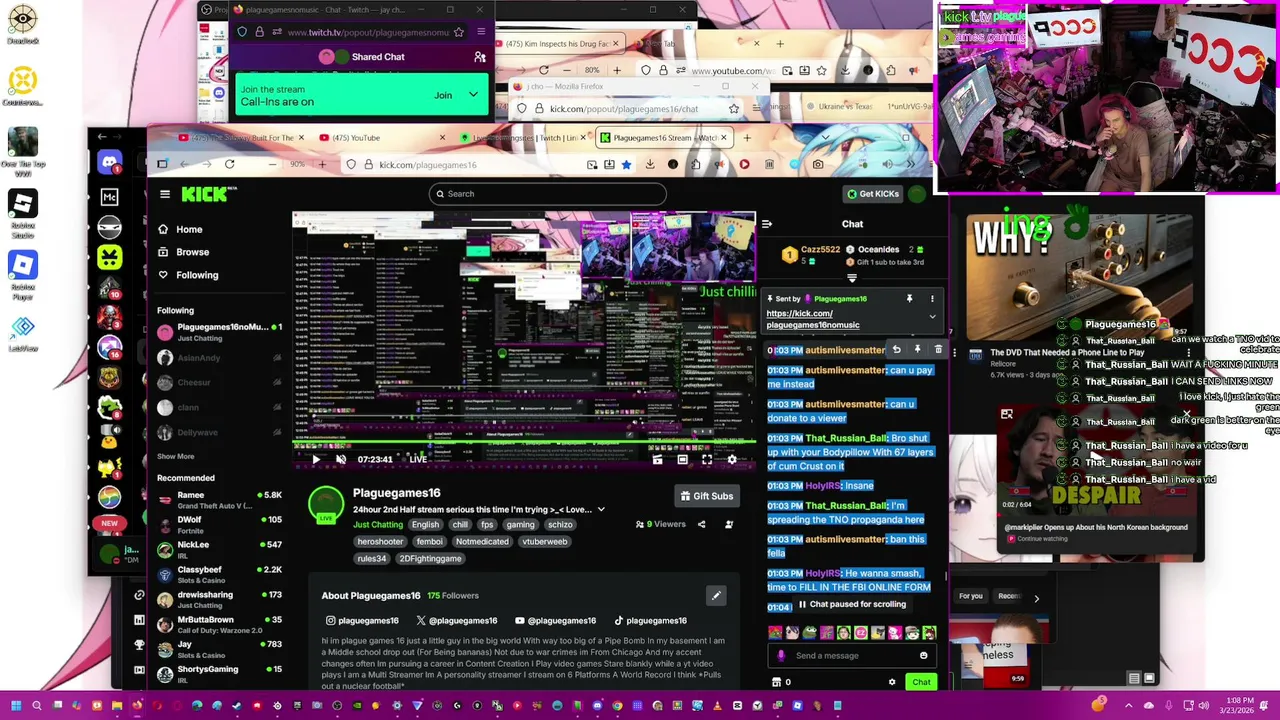Open the TikTok plaguegames16 link
The height and width of the screenshot is (720, 1280).
click(x=650, y=620)
